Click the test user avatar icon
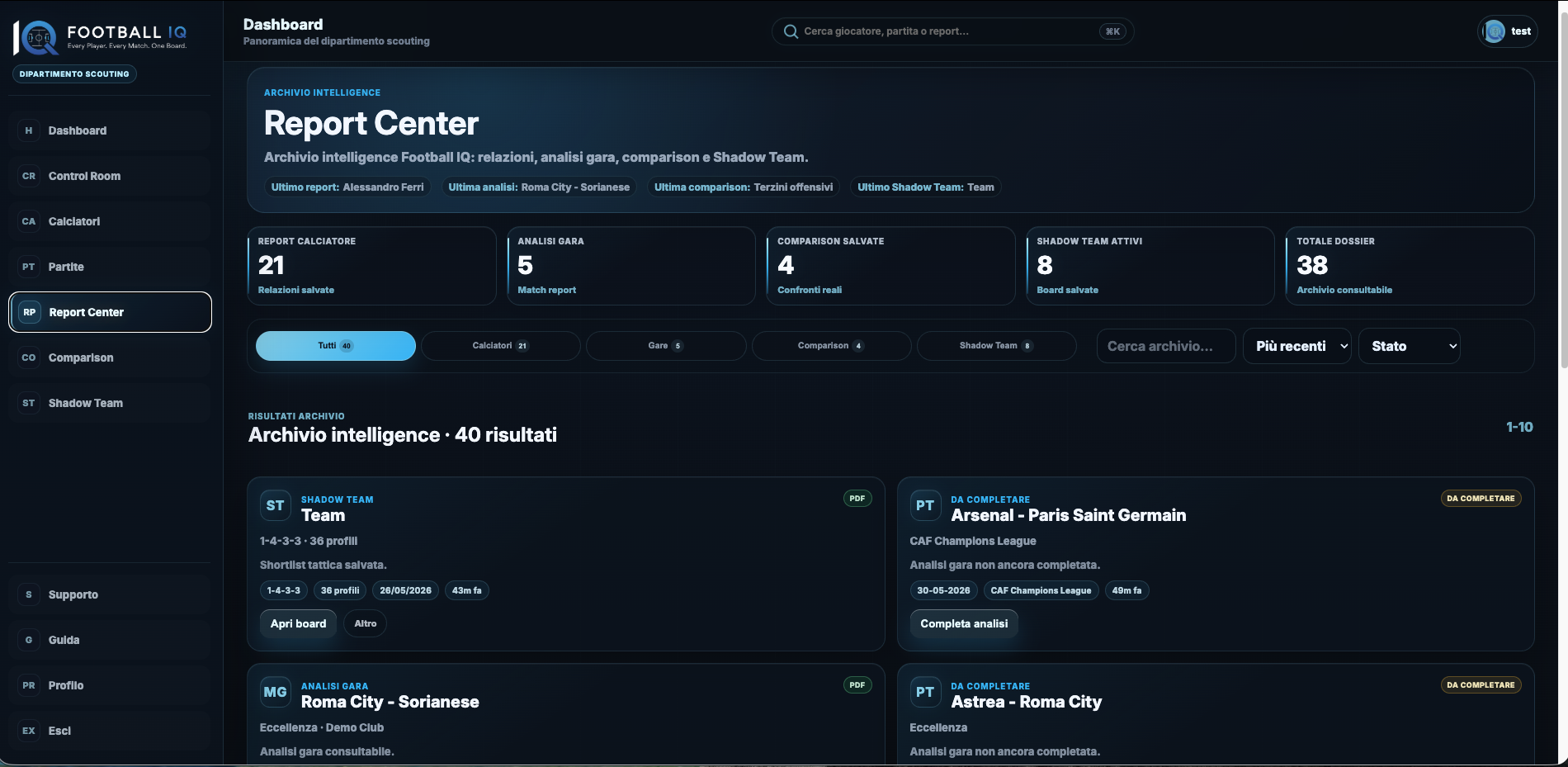This screenshot has width=1568, height=767. [1495, 31]
